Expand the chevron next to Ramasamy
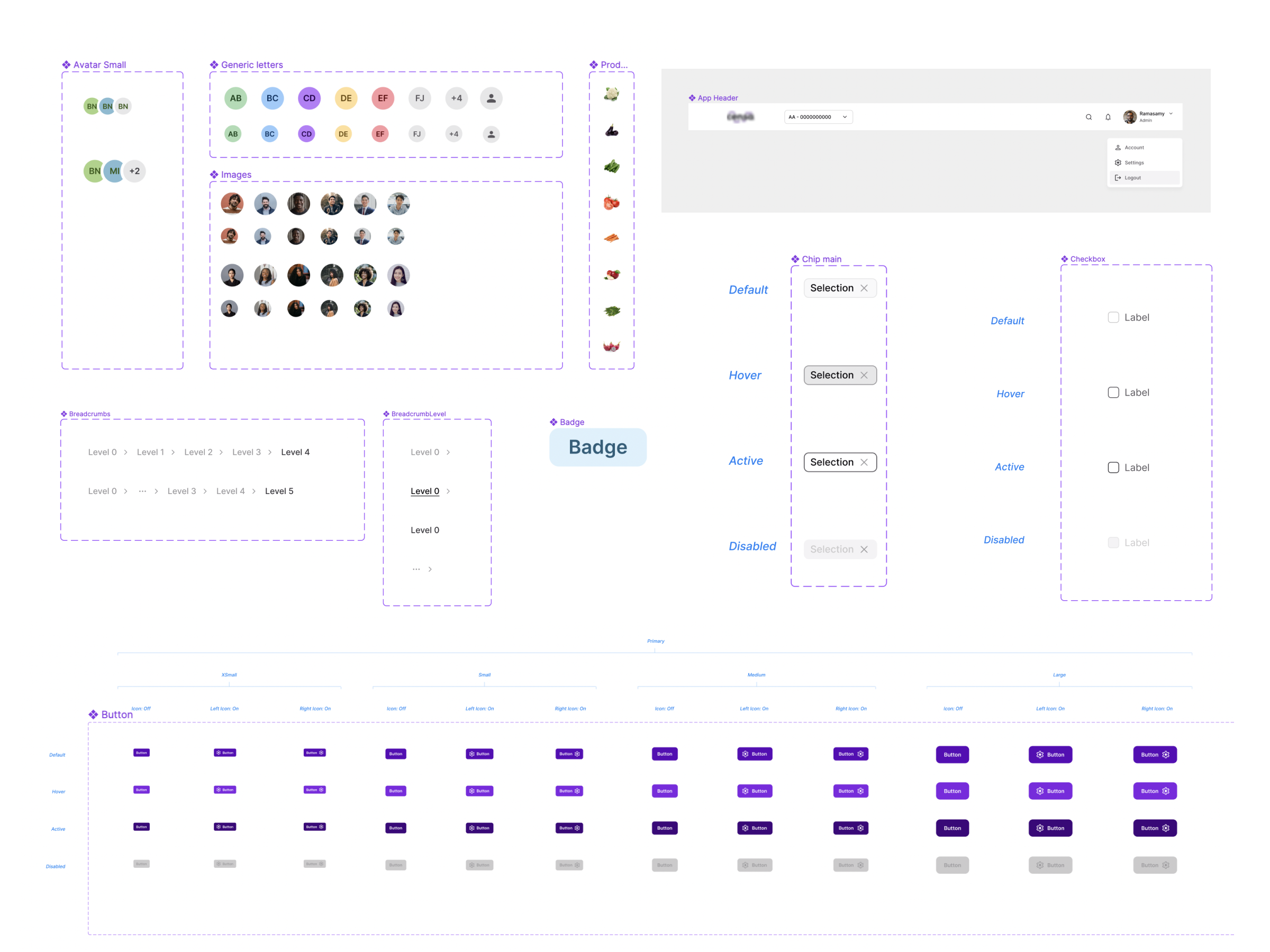1270x952 pixels. [1171, 114]
